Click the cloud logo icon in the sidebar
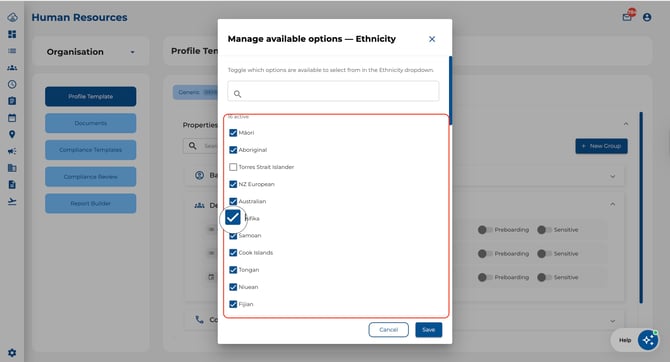This screenshot has width=670, height=362. pos(12,17)
